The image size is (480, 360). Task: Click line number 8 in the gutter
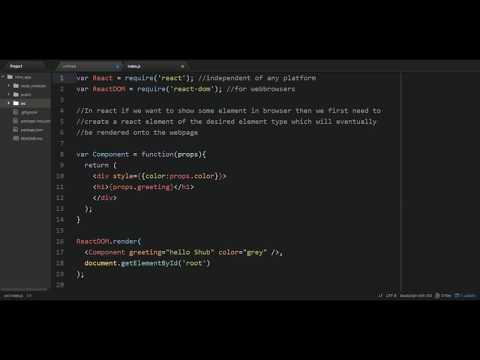click(x=62, y=154)
